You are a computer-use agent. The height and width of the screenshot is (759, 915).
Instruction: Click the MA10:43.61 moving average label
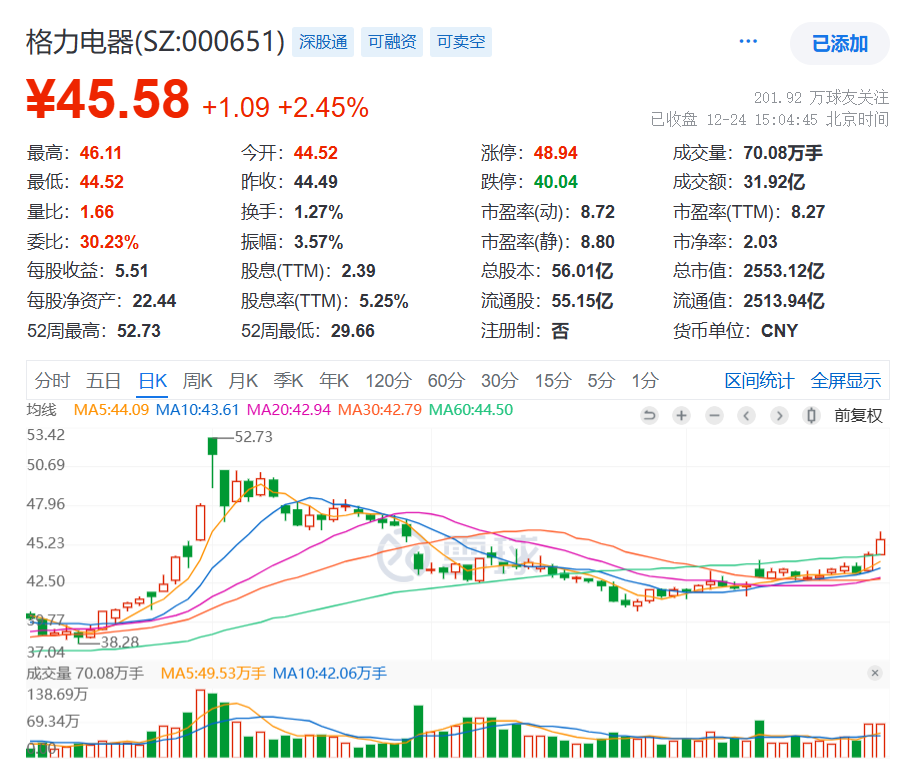pos(197,410)
